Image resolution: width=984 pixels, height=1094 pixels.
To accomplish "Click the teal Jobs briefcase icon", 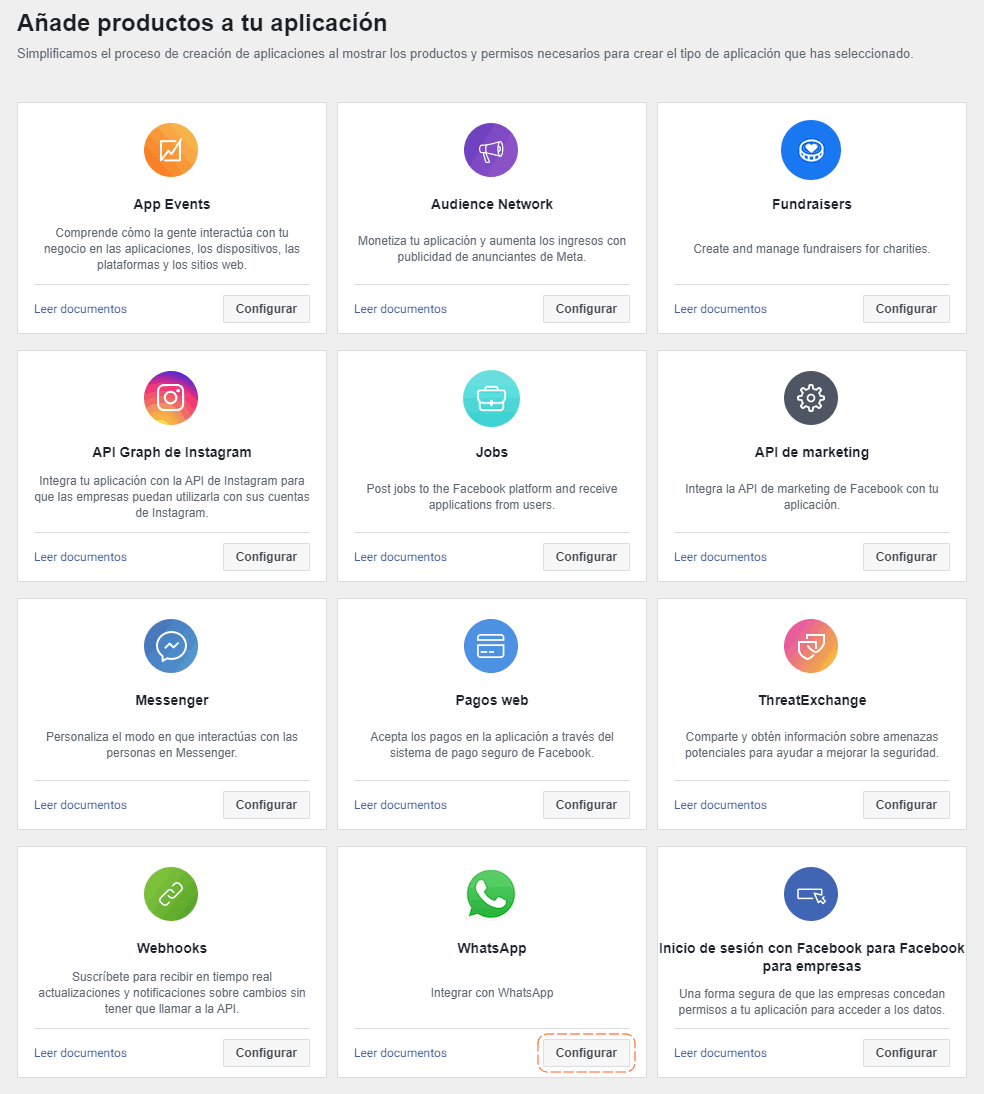I will click(x=491, y=398).
